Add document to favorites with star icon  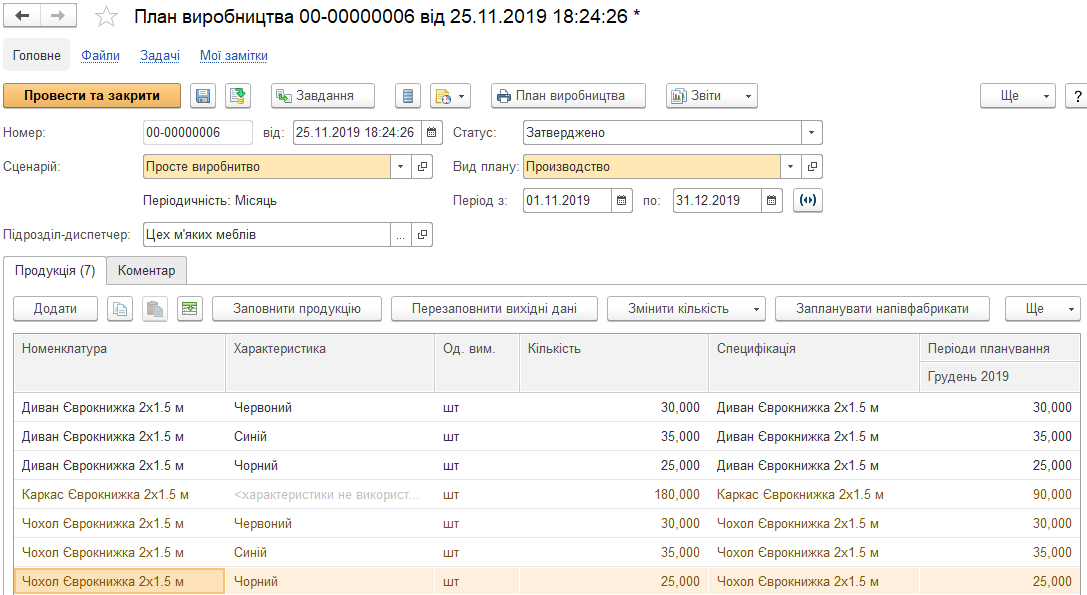105,17
